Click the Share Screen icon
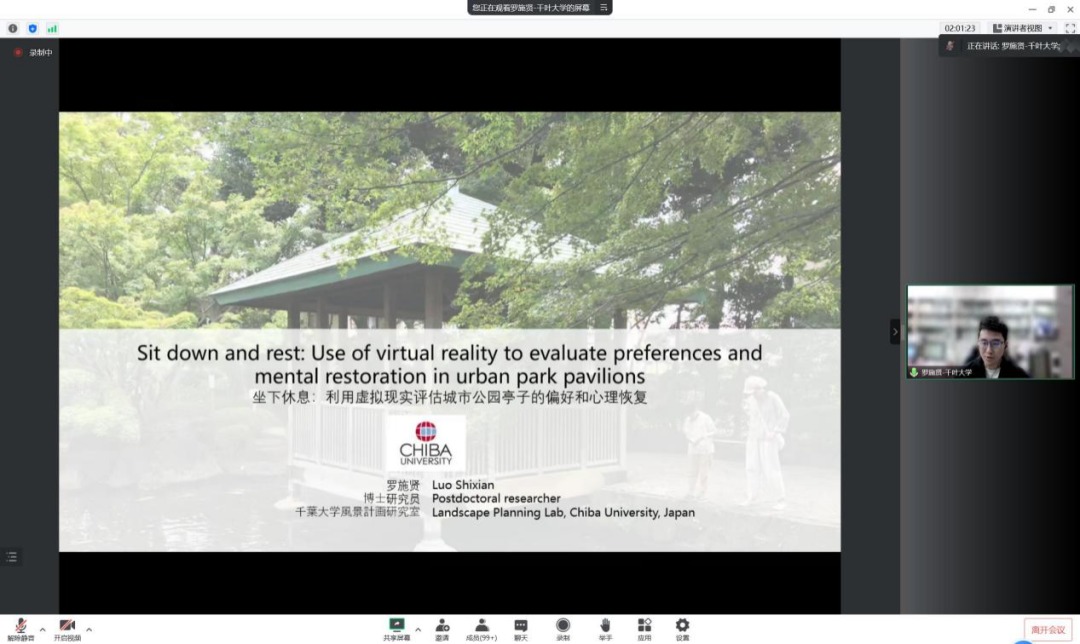 pyautogui.click(x=397, y=627)
